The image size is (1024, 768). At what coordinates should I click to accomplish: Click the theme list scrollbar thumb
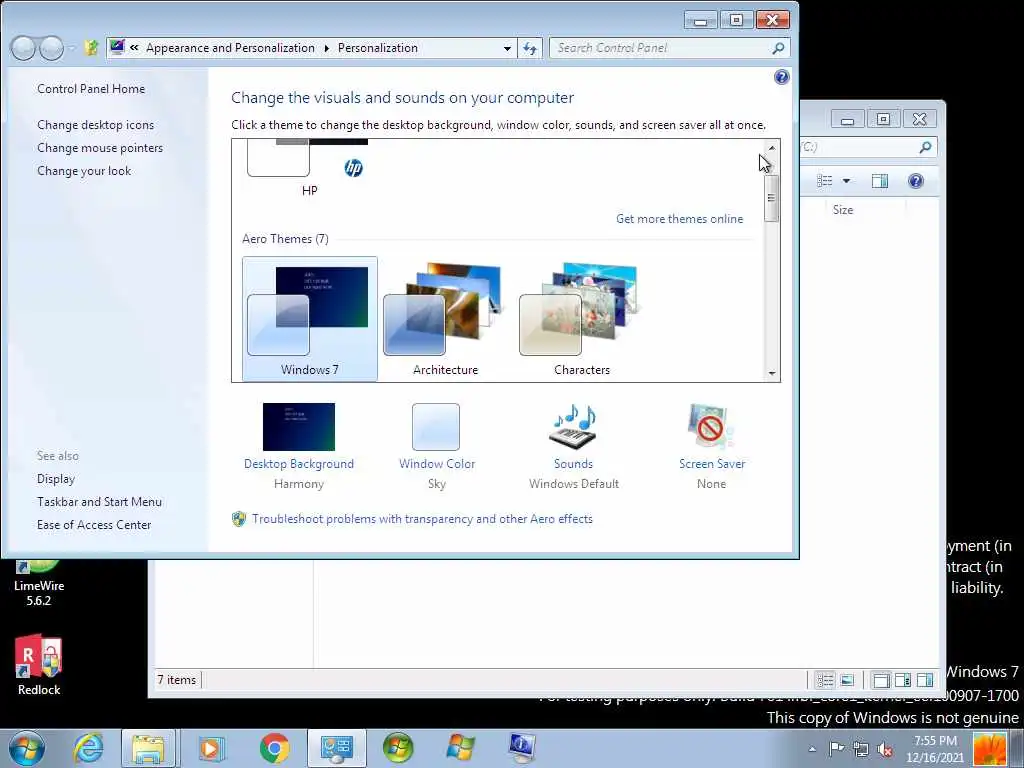tap(771, 198)
